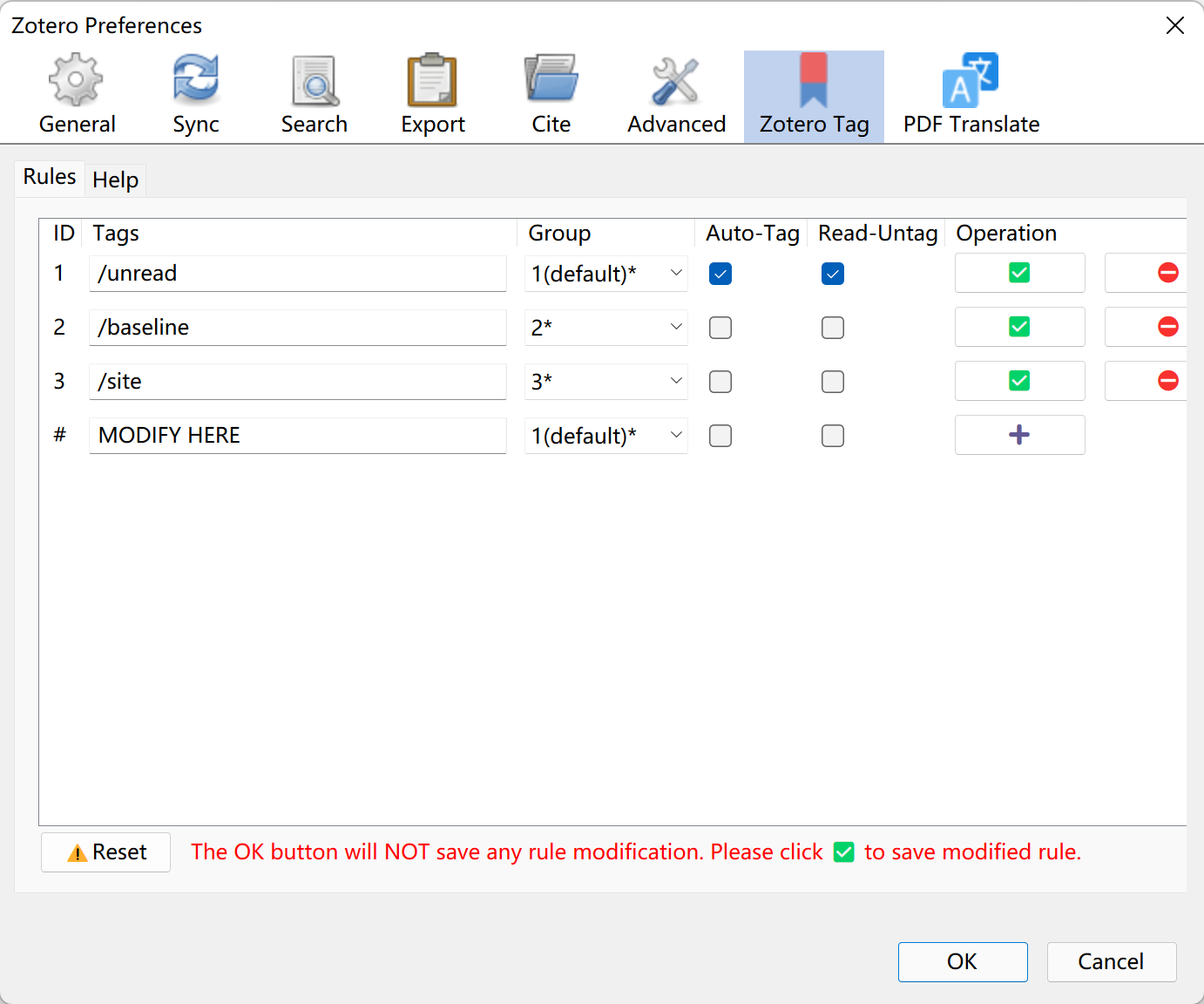Click the Reset button
The height and width of the screenshot is (1004, 1204).
tap(106, 852)
